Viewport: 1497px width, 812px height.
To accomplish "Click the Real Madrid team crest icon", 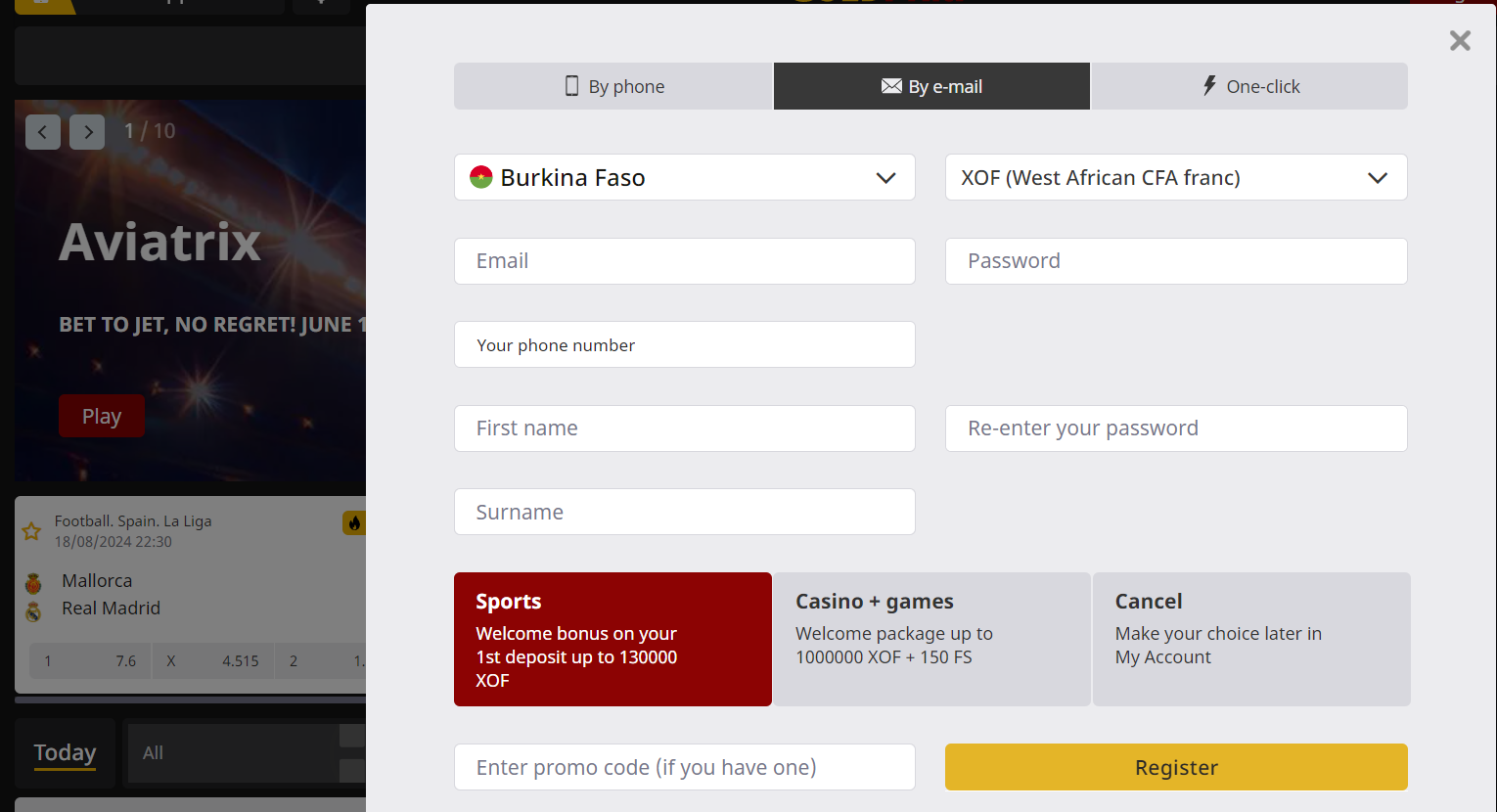I will 33,611.
